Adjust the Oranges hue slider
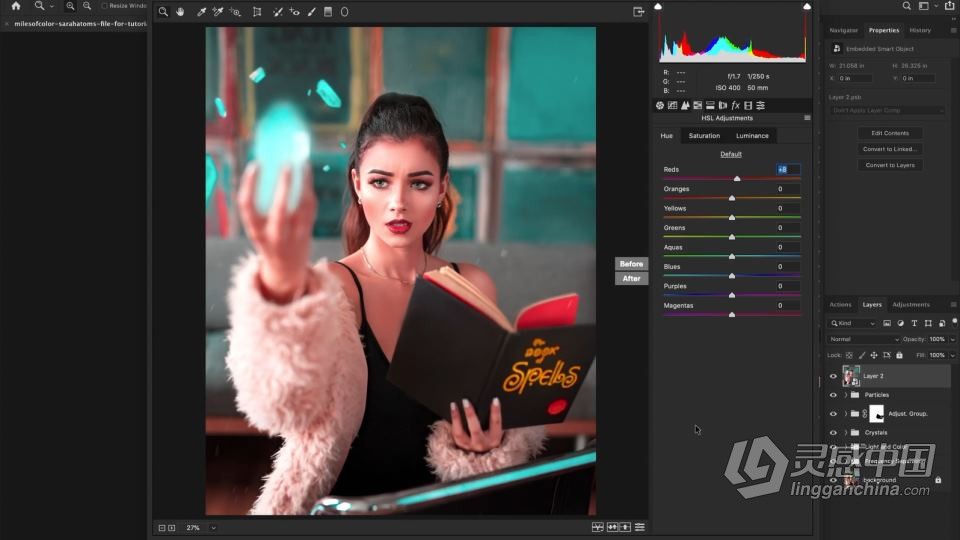This screenshot has width=960, height=540. click(732, 198)
